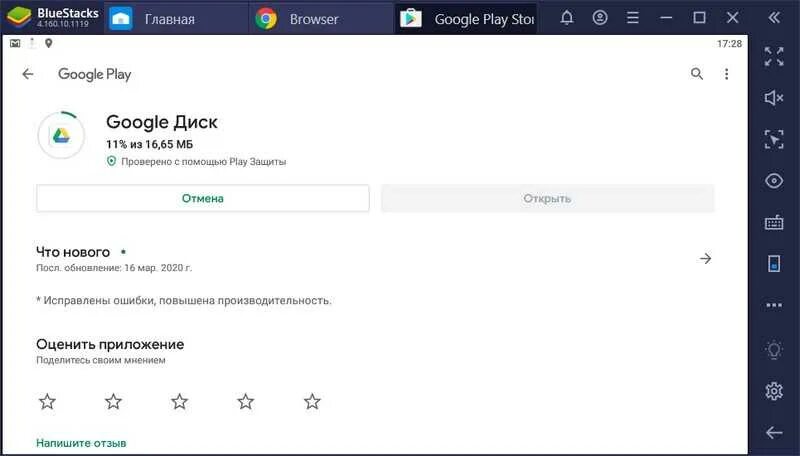Image resolution: width=800 pixels, height=456 pixels.
Task: Click the Оценить приложение heading
Action: (x=110, y=344)
